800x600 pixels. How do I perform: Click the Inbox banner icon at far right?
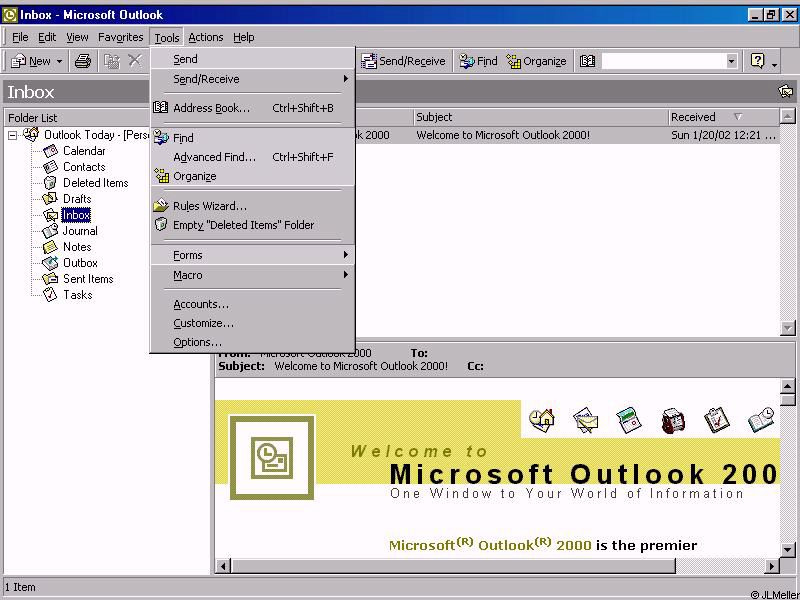tap(786, 92)
